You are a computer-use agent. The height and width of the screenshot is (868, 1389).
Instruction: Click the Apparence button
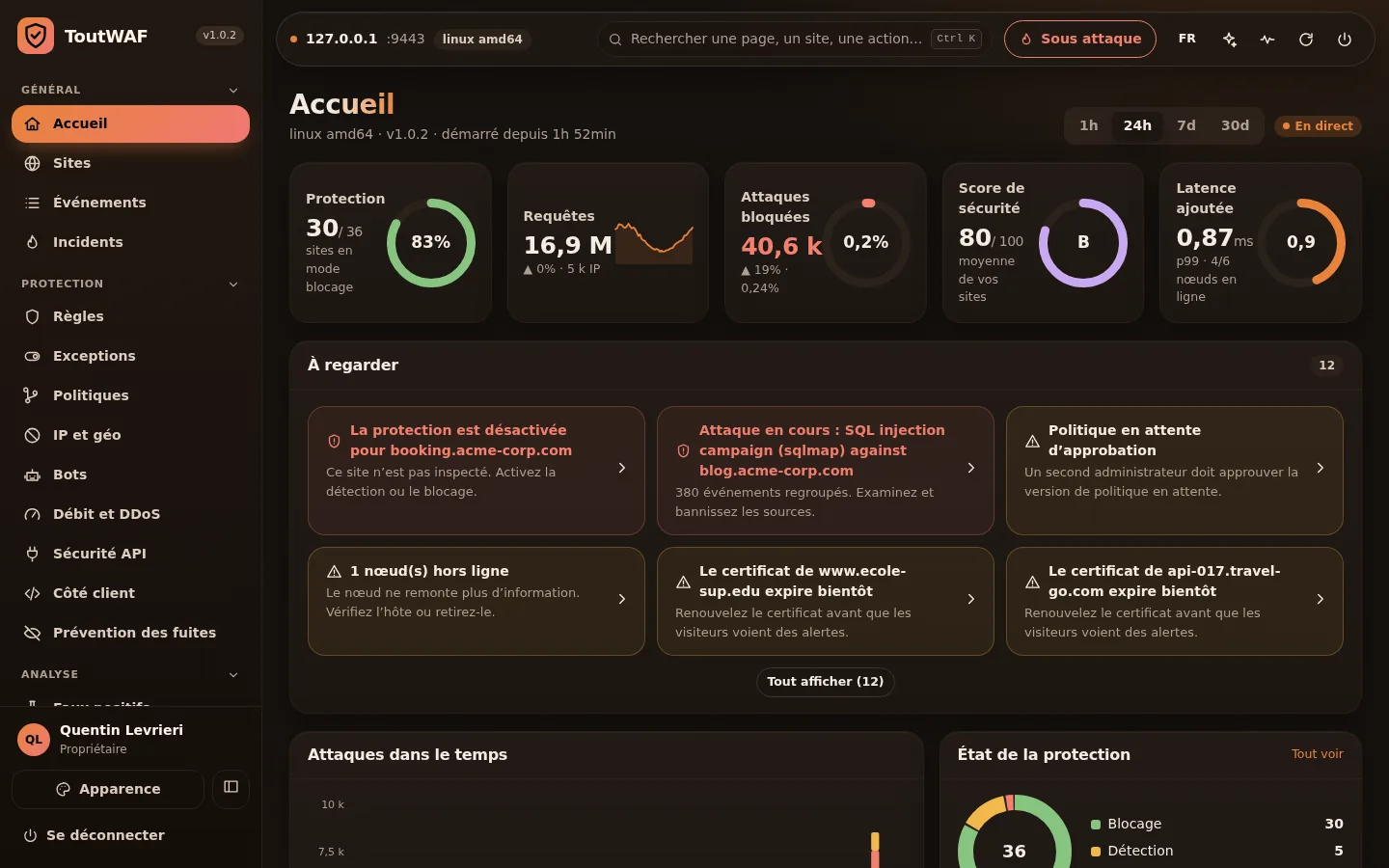(x=108, y=789)
